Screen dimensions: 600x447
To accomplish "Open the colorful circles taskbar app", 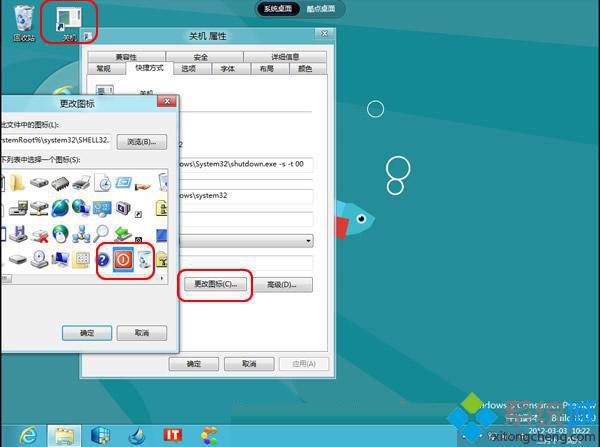I will pyautogui.click(x=209, y=436).
